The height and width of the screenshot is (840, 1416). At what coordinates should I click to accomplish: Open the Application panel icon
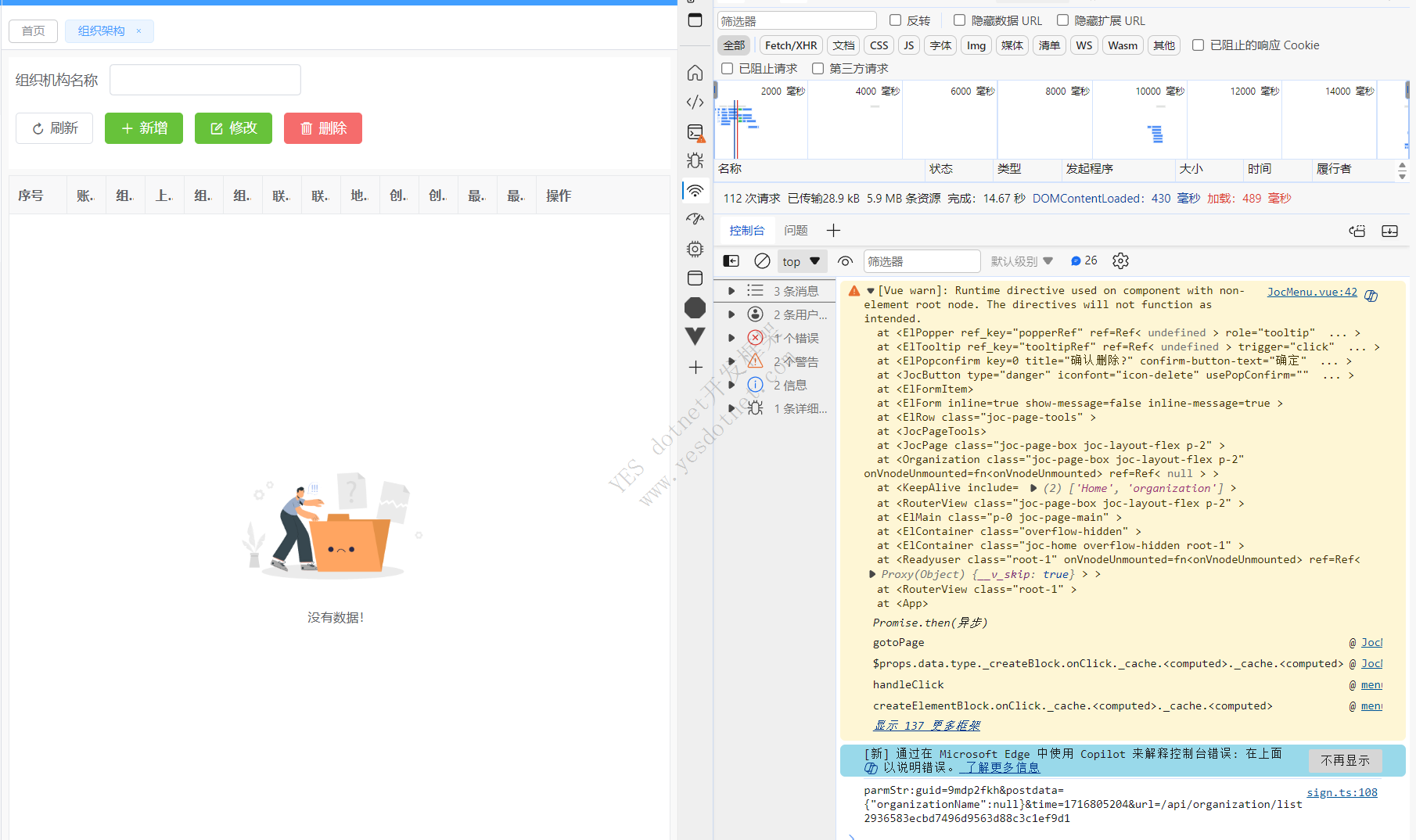click(695, 278)
